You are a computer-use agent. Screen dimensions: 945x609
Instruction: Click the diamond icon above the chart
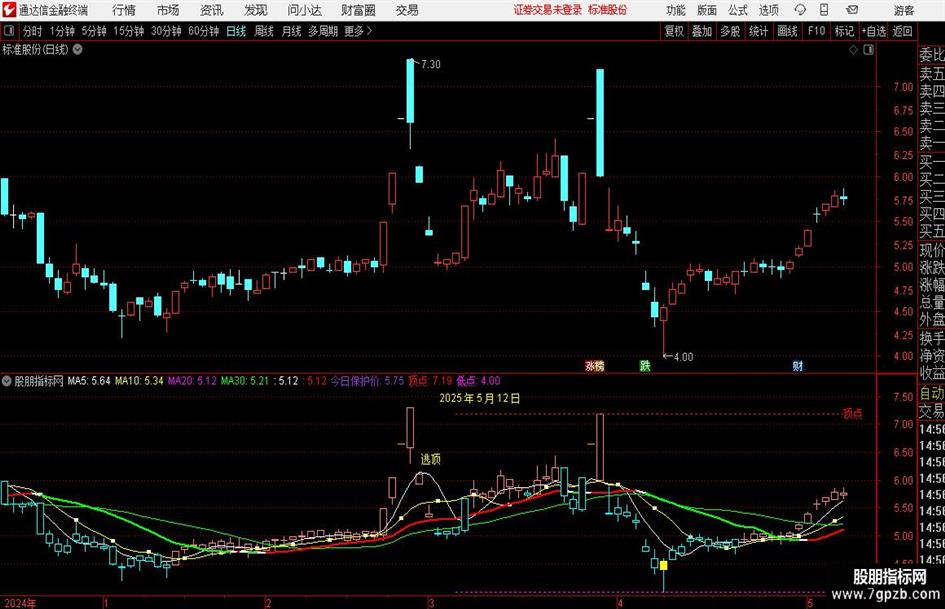[853, 50]
